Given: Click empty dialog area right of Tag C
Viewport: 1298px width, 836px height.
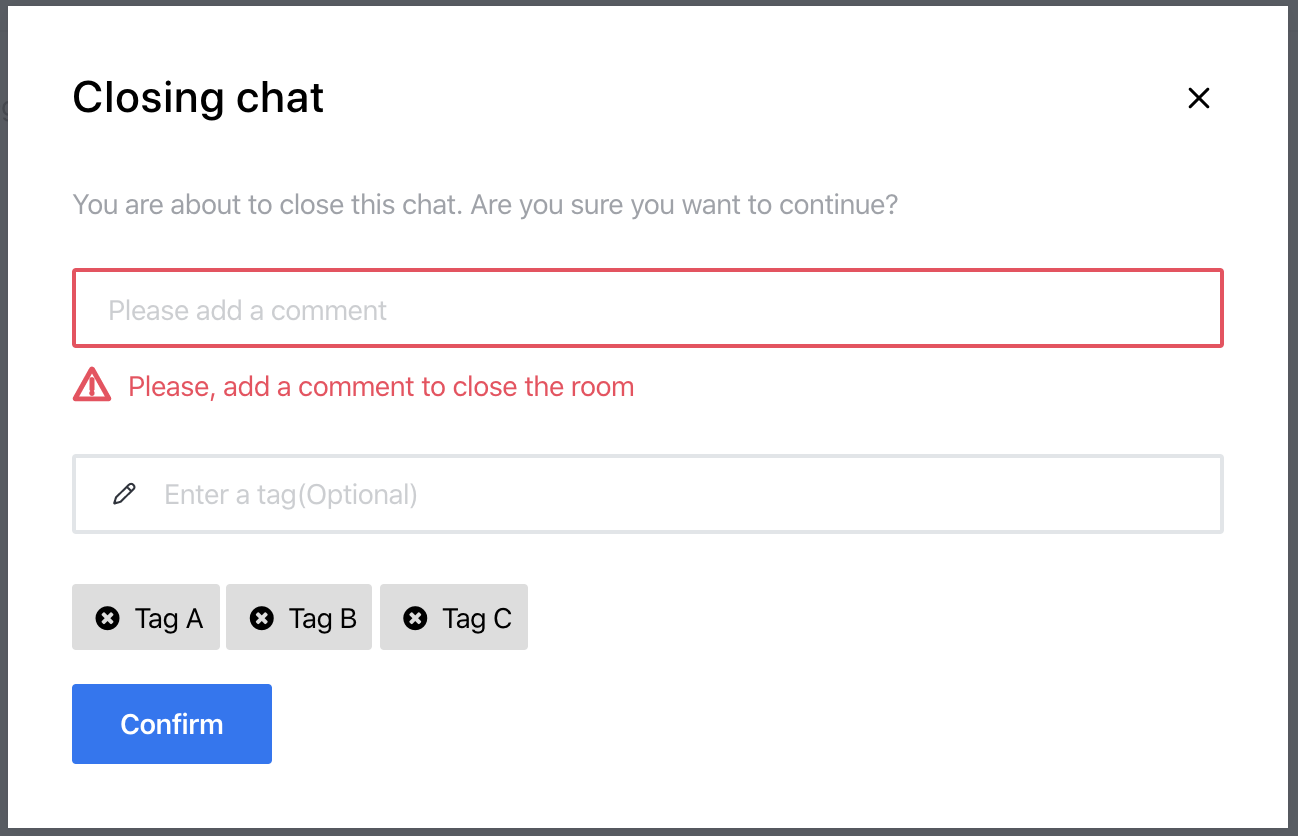Looking at the screenshot, I should pos(850,619).
